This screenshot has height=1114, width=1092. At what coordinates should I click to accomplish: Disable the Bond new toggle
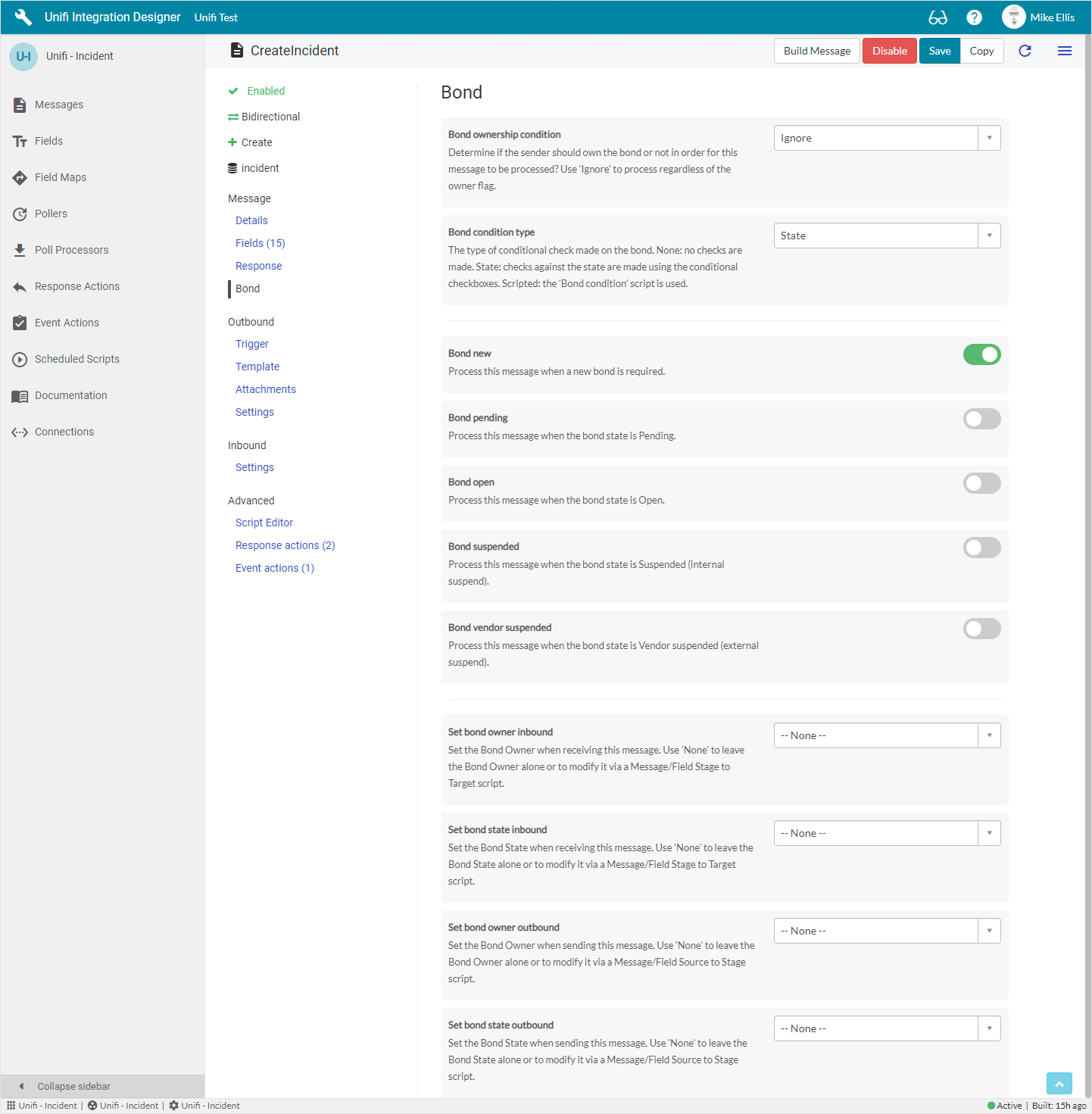(981, 354)
